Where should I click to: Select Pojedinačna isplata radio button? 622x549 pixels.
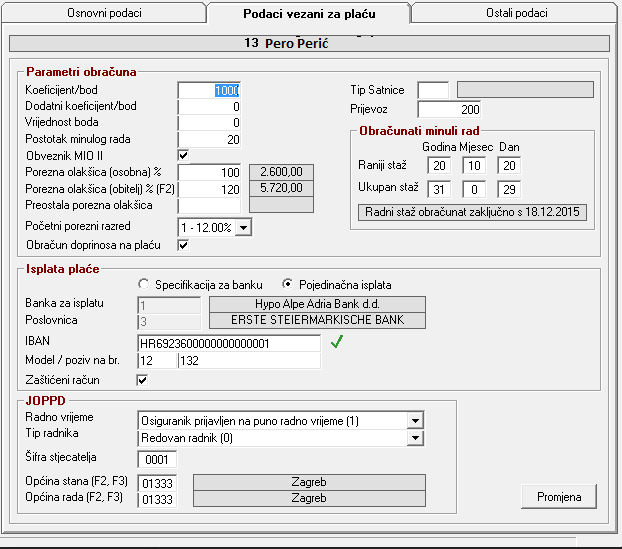pos(289,283)
